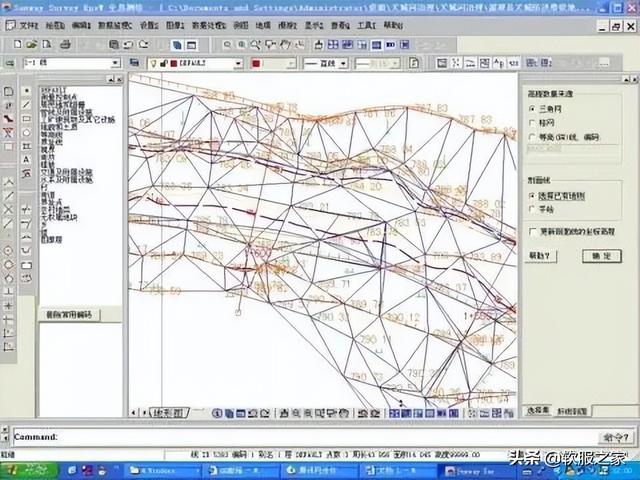
Task: Click the intersection snap X icon
Action: tap(8, 209)
